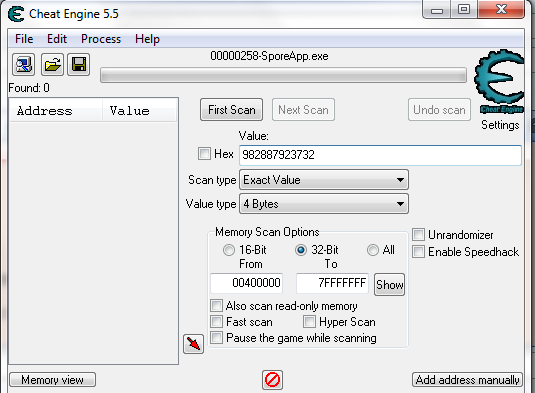
Task: Click Cheat Engine title bar logo icon
Action: click(x=16, y=14)
